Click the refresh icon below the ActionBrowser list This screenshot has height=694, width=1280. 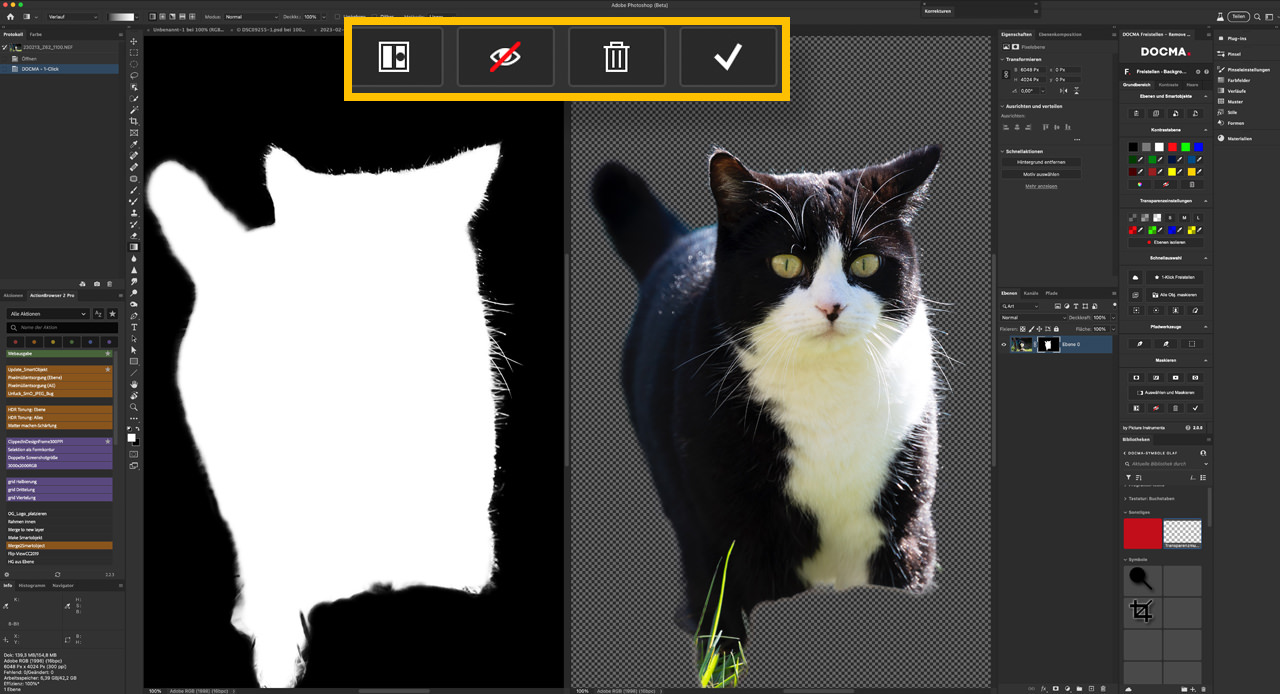pos(57,574)
